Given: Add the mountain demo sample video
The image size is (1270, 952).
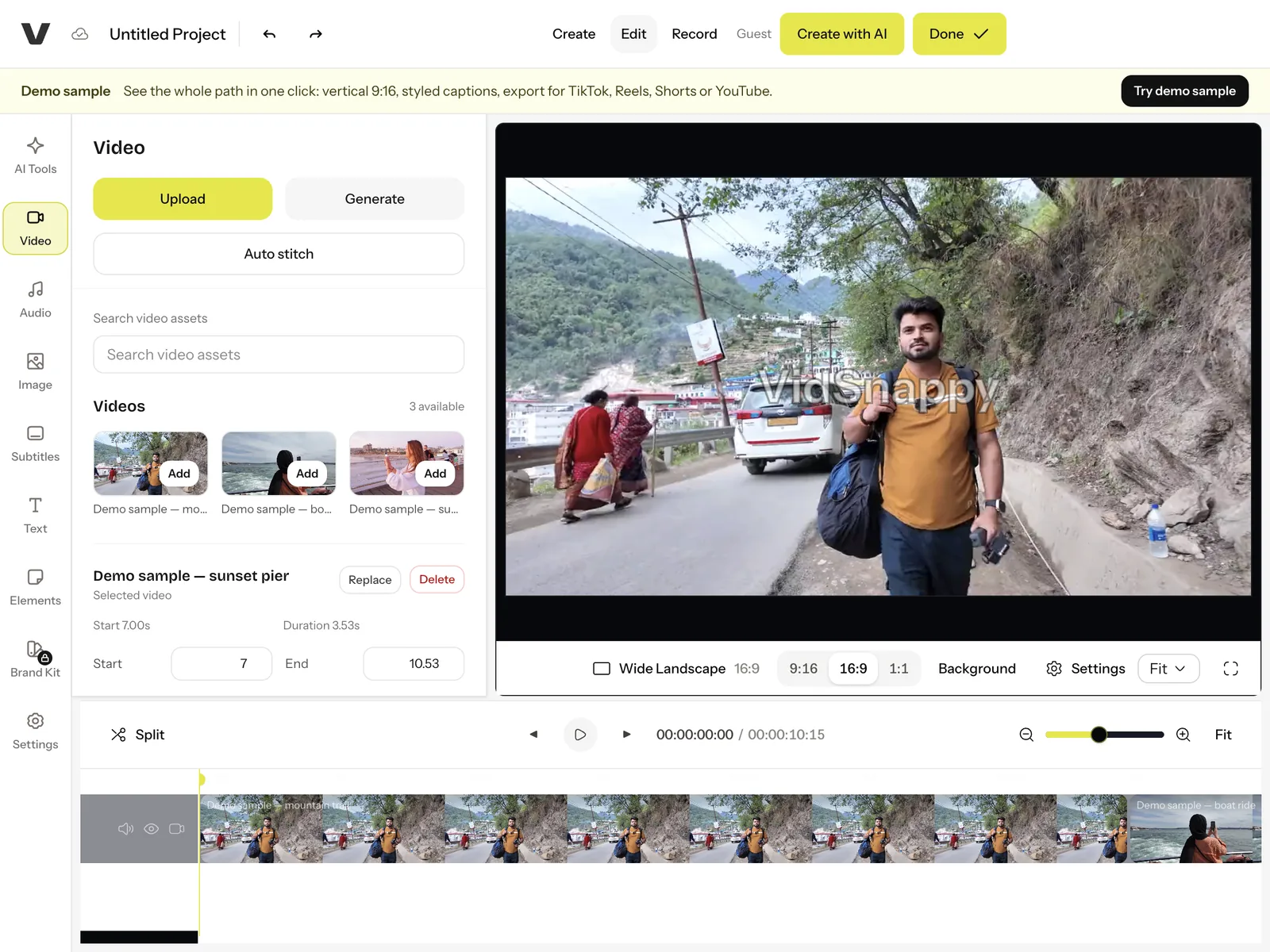Looking at the screenshot, I should tap(179, 474).
